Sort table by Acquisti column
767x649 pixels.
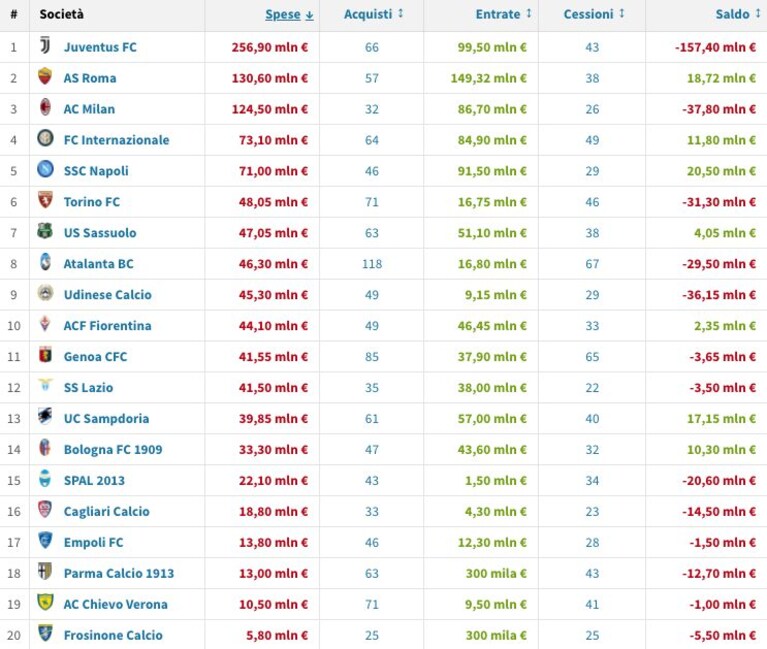[373, 14]
